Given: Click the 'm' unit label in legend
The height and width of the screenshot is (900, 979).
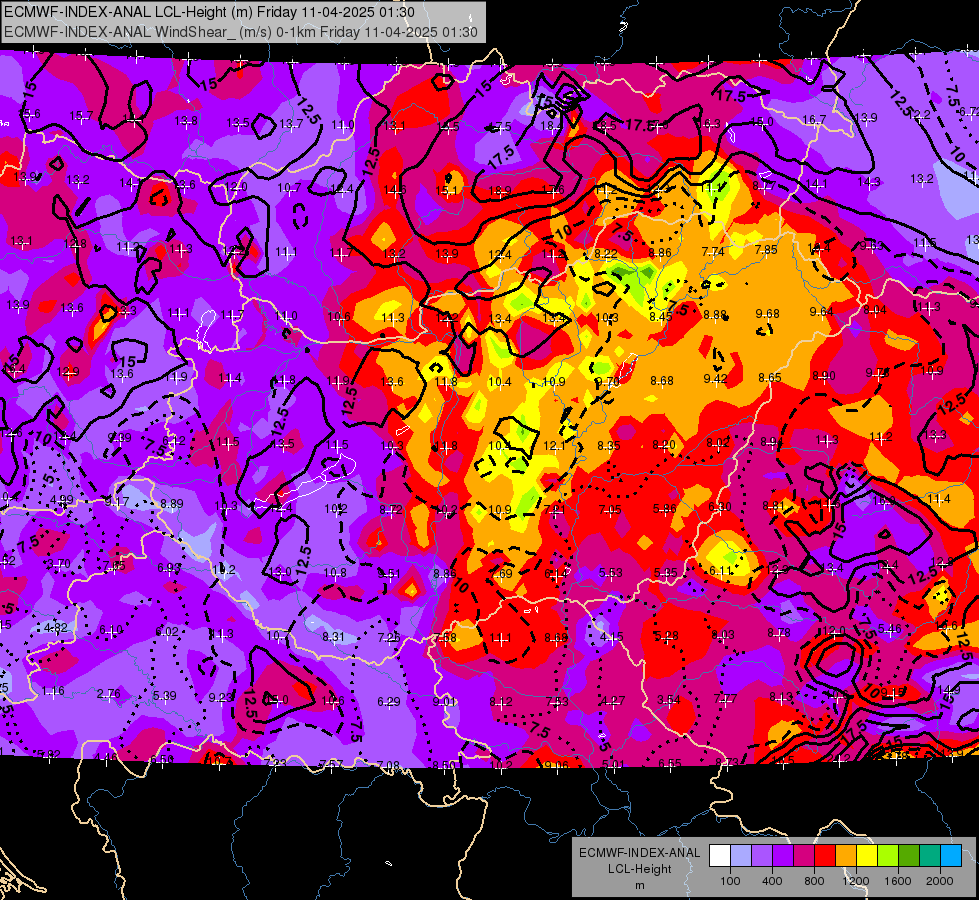Looking at the screenshot, I should click(639, 885).
